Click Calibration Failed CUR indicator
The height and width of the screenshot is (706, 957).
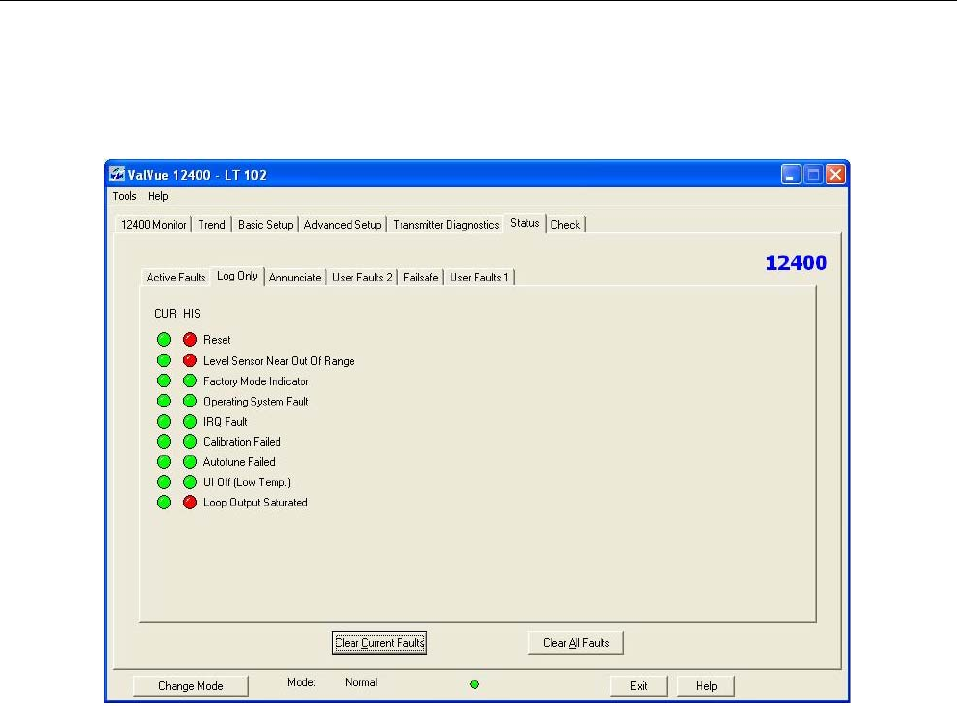pos(164,441)
